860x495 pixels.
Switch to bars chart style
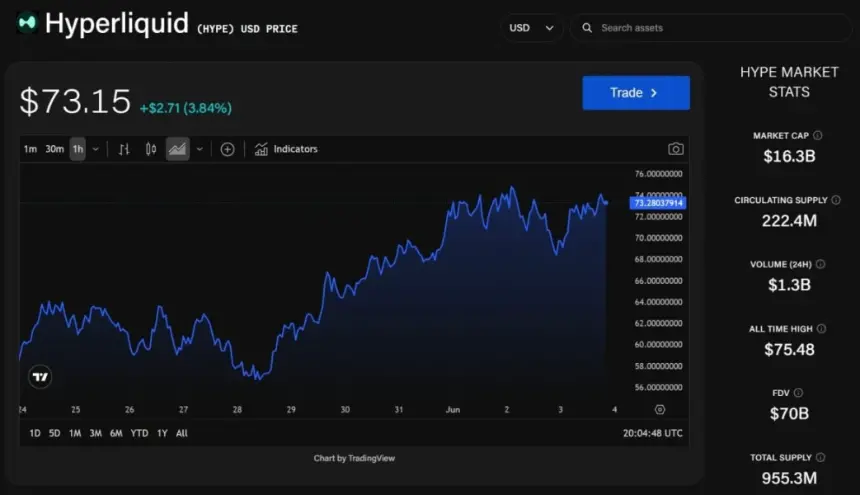(x=124, y=149)
